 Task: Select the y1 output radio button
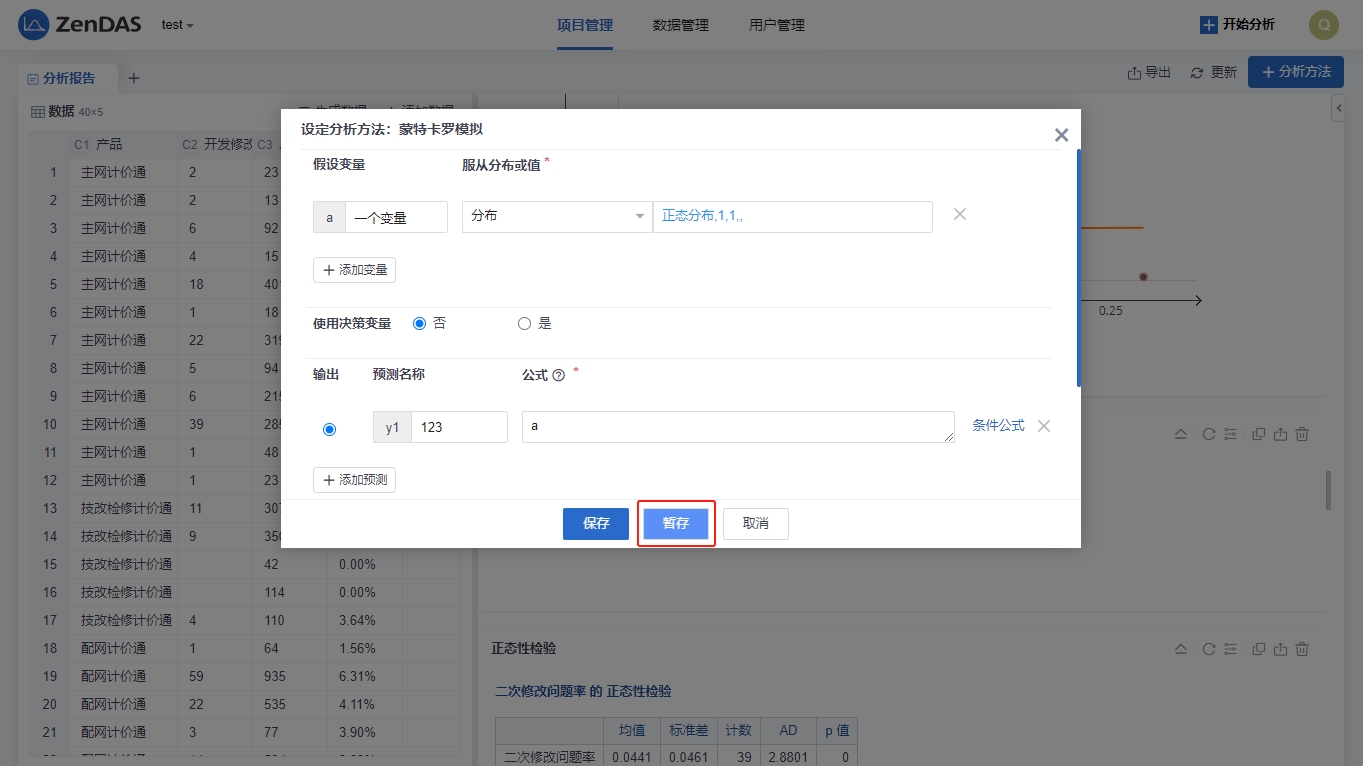tap(329, 429)
